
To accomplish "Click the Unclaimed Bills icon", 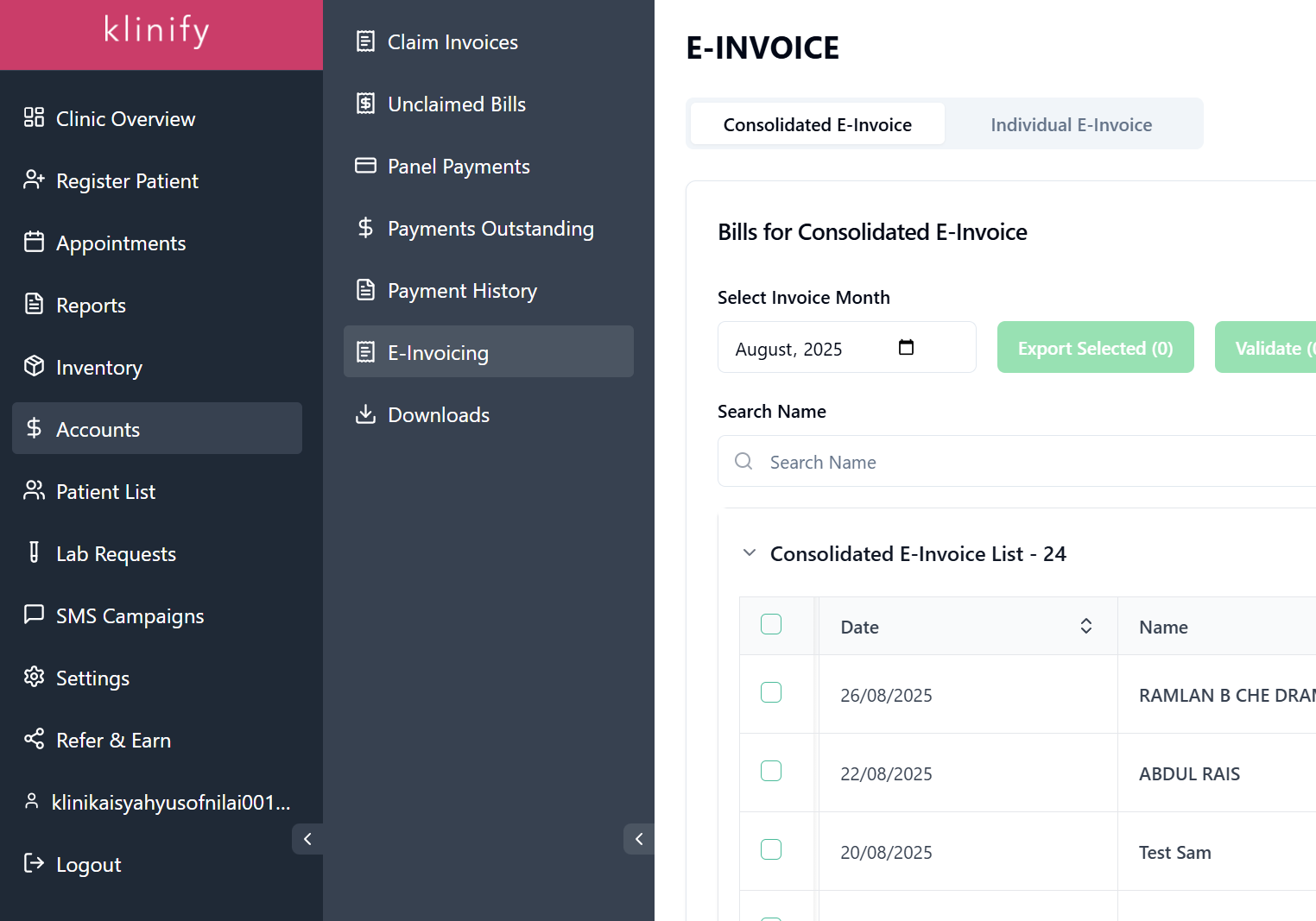I will click(x=365, y=104).
